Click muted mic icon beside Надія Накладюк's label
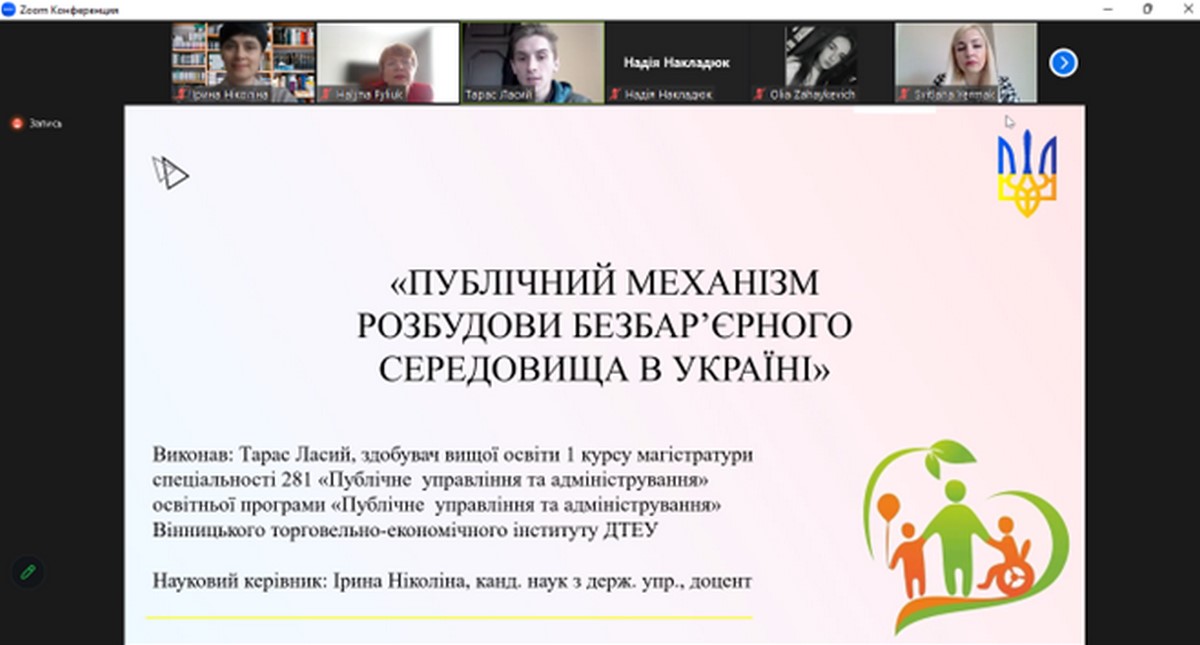Screen dimensions: 1200x645 click(x=616, y=95)
